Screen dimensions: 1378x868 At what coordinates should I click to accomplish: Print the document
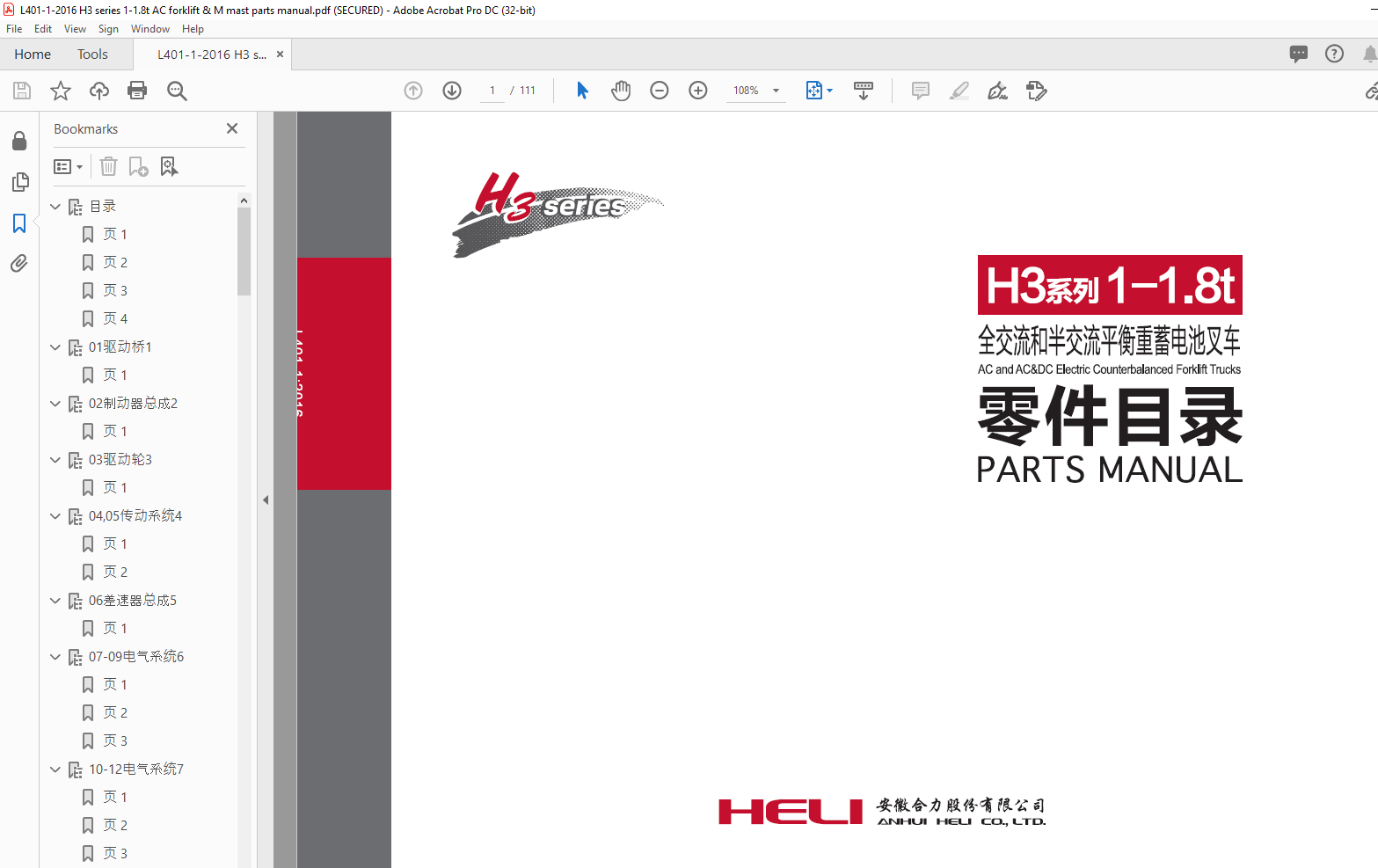click(137, 91)
